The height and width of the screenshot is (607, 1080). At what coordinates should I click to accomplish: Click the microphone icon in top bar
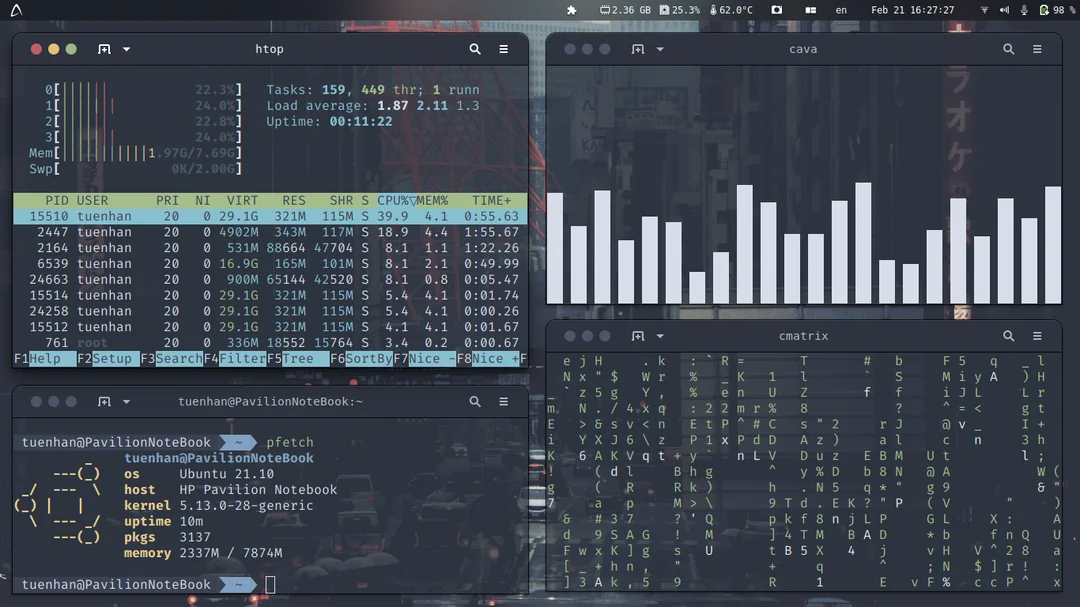[x=1024, y=10]
